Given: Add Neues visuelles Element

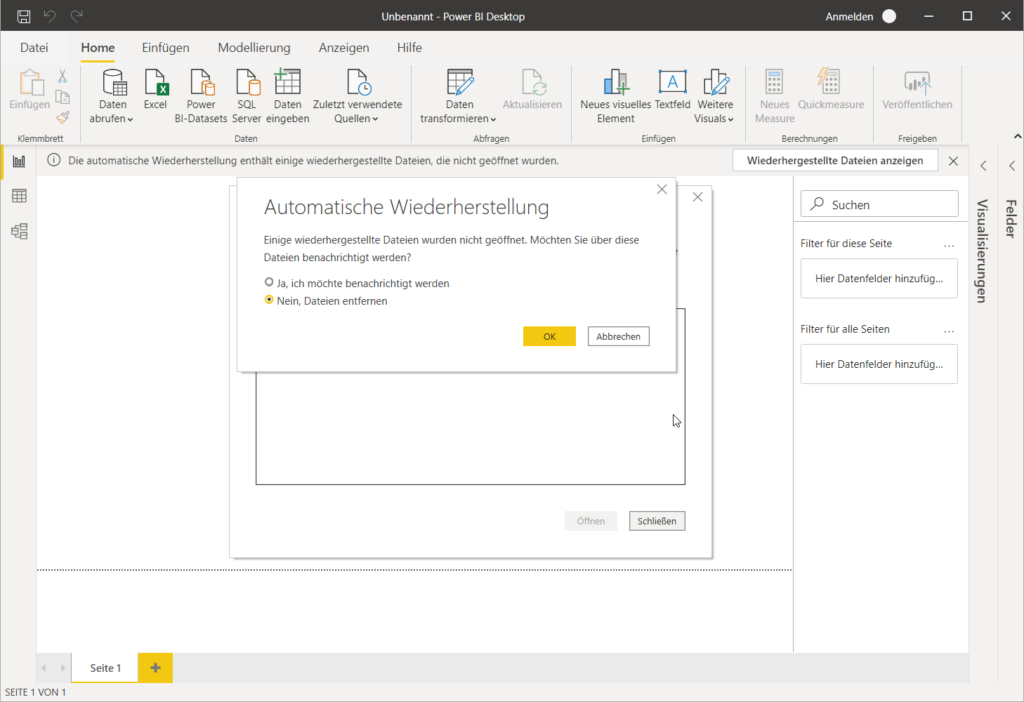Looking at the screenshot, I should pyautogui.click(x=615, y=96).
